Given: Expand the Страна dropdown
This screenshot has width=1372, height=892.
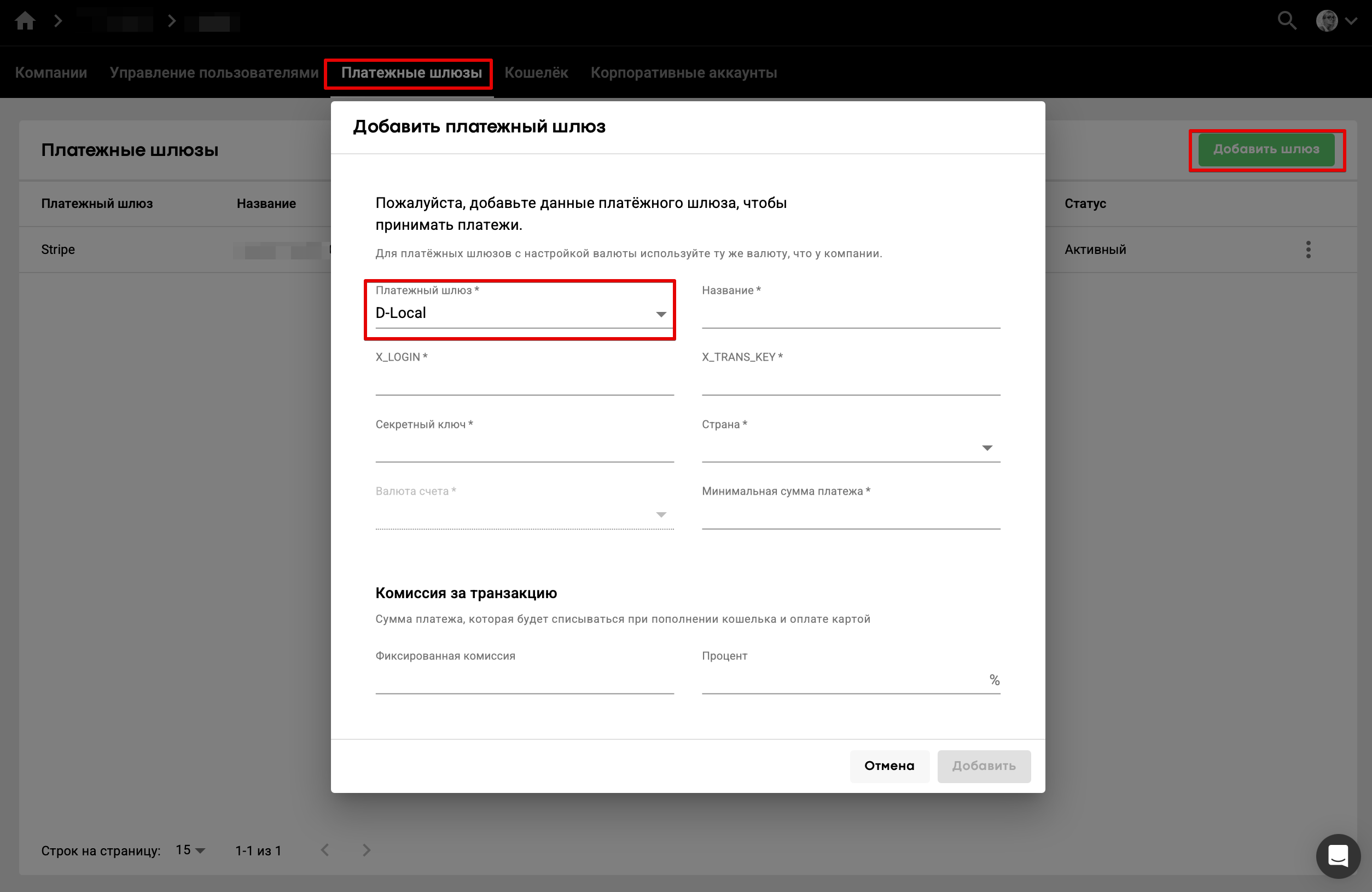Looking at the screenshot, I should click(x=850, y=448).
